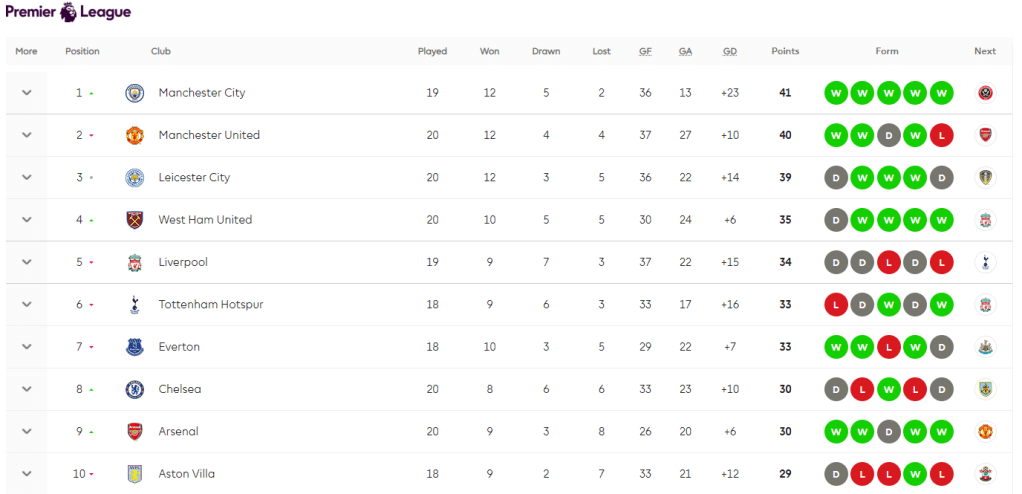This screenshot has width=1022, height=494.
Task: Open the Arsenal club name link
Action: [178, 432]
